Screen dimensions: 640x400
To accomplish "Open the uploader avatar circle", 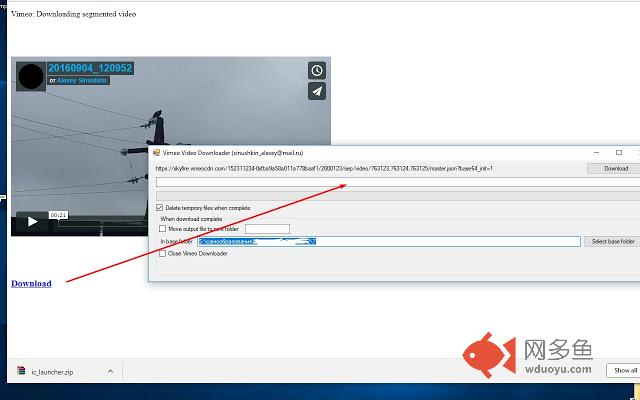I will point(31,76).
